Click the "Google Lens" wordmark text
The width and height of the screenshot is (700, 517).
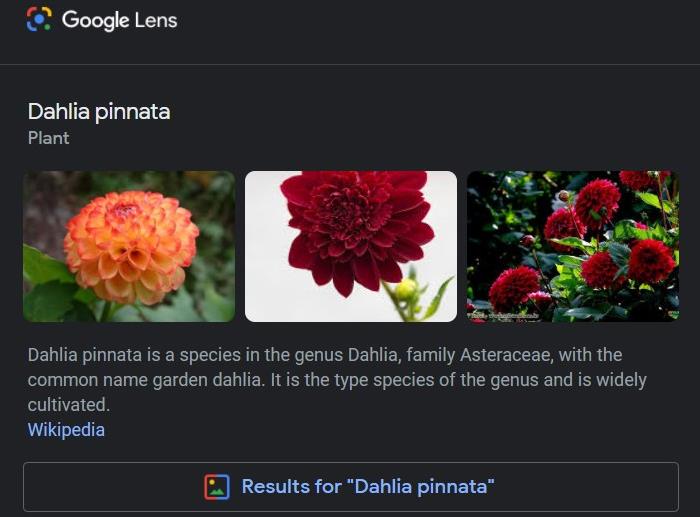pyautogui.click(x=119, y=20)
